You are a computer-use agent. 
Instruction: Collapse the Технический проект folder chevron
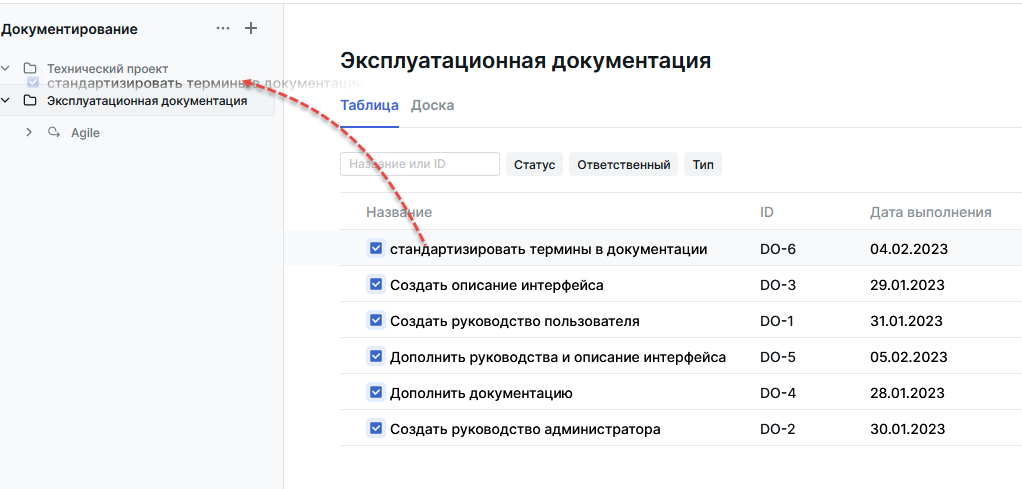pos(6,69)
